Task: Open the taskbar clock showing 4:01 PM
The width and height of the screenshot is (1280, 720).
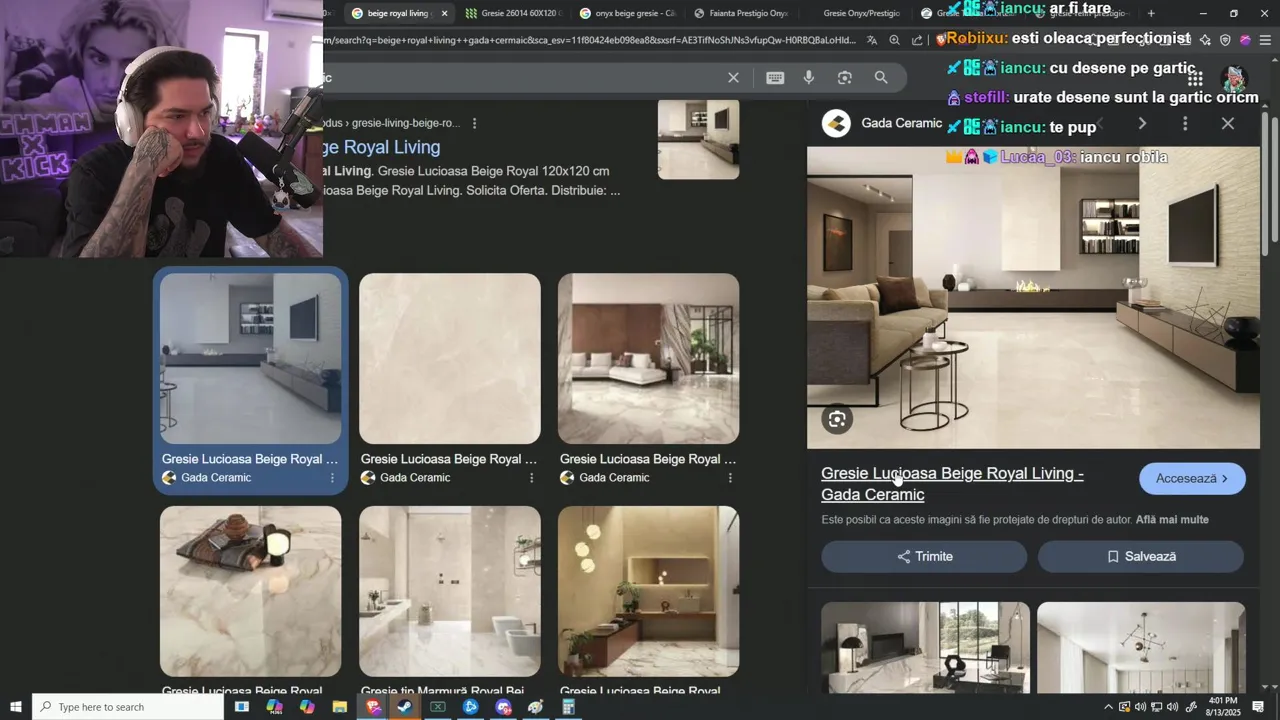Action: 1224,707
